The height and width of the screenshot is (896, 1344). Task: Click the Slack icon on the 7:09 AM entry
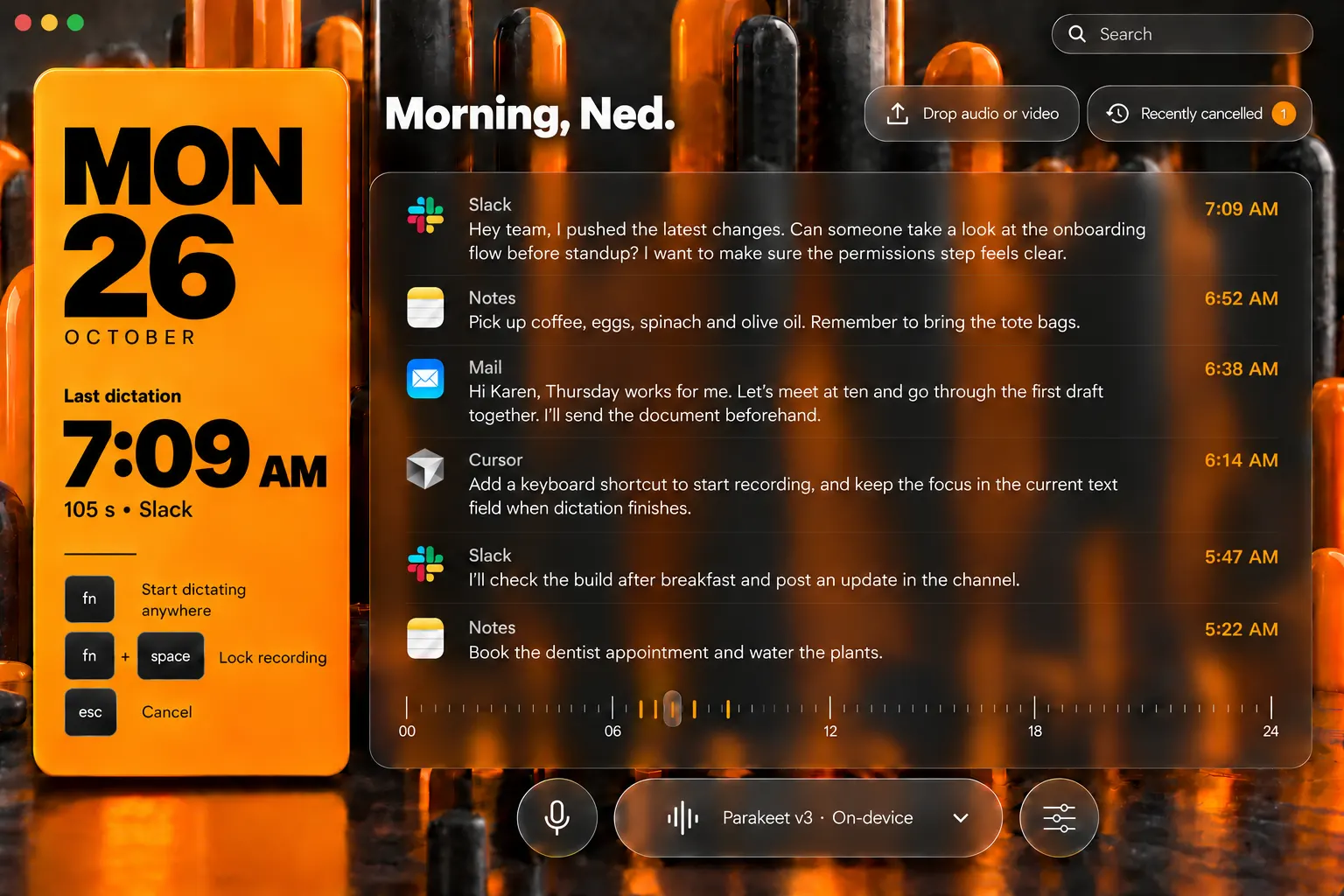(x=425, y=215)
